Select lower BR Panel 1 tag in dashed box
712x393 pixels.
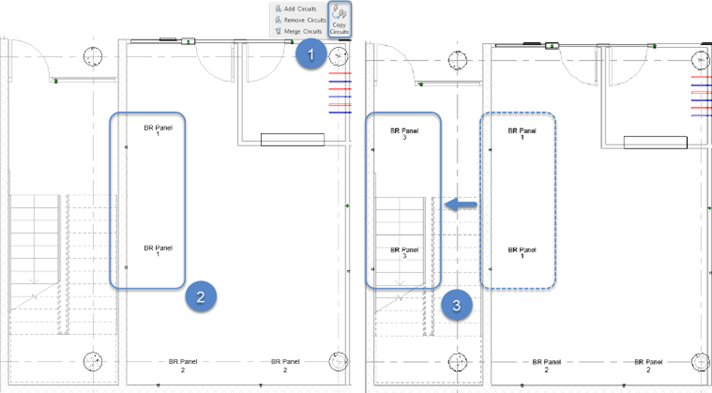(x=522, y=253)
